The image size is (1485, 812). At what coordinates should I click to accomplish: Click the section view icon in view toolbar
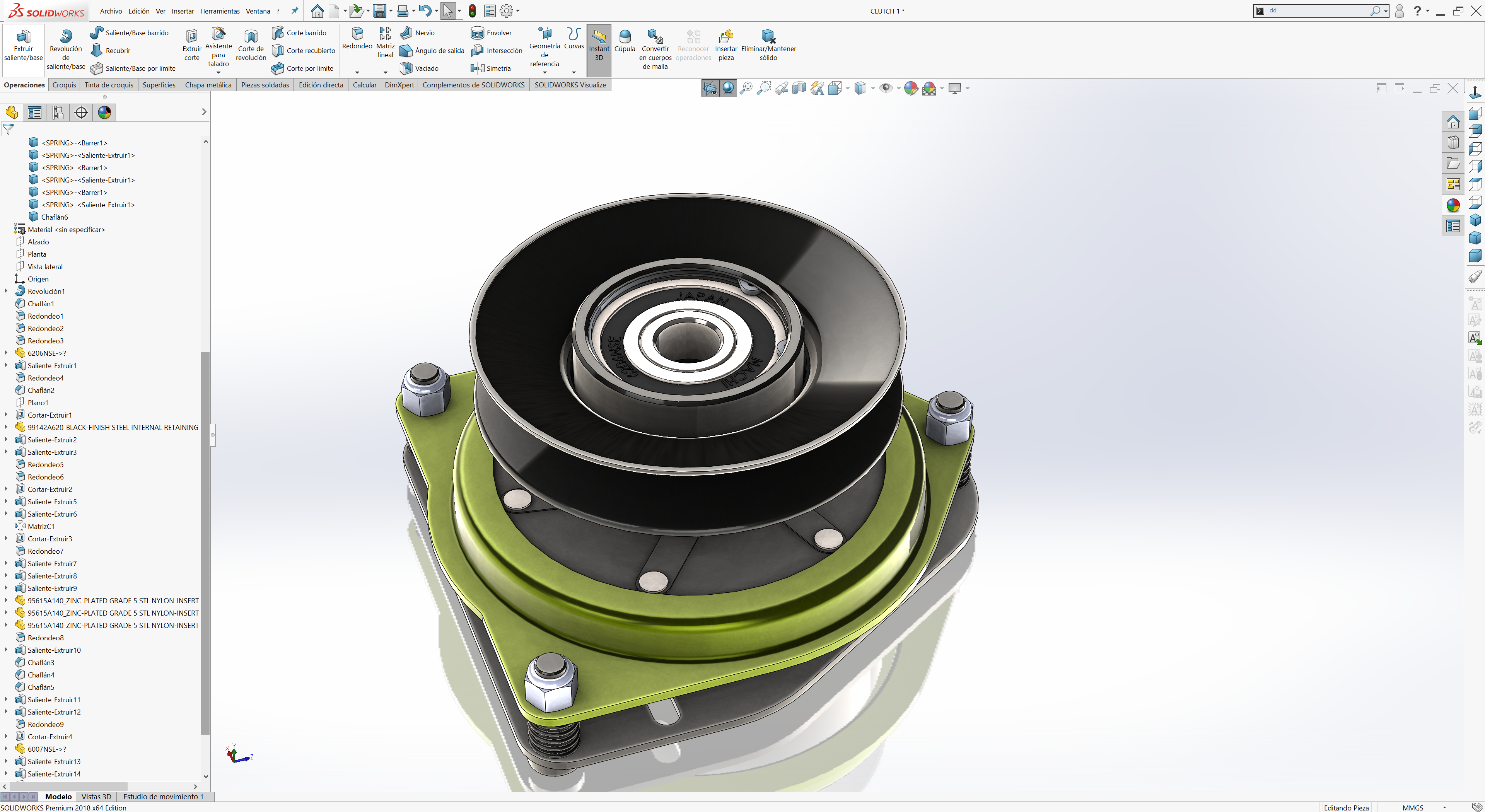799,88
